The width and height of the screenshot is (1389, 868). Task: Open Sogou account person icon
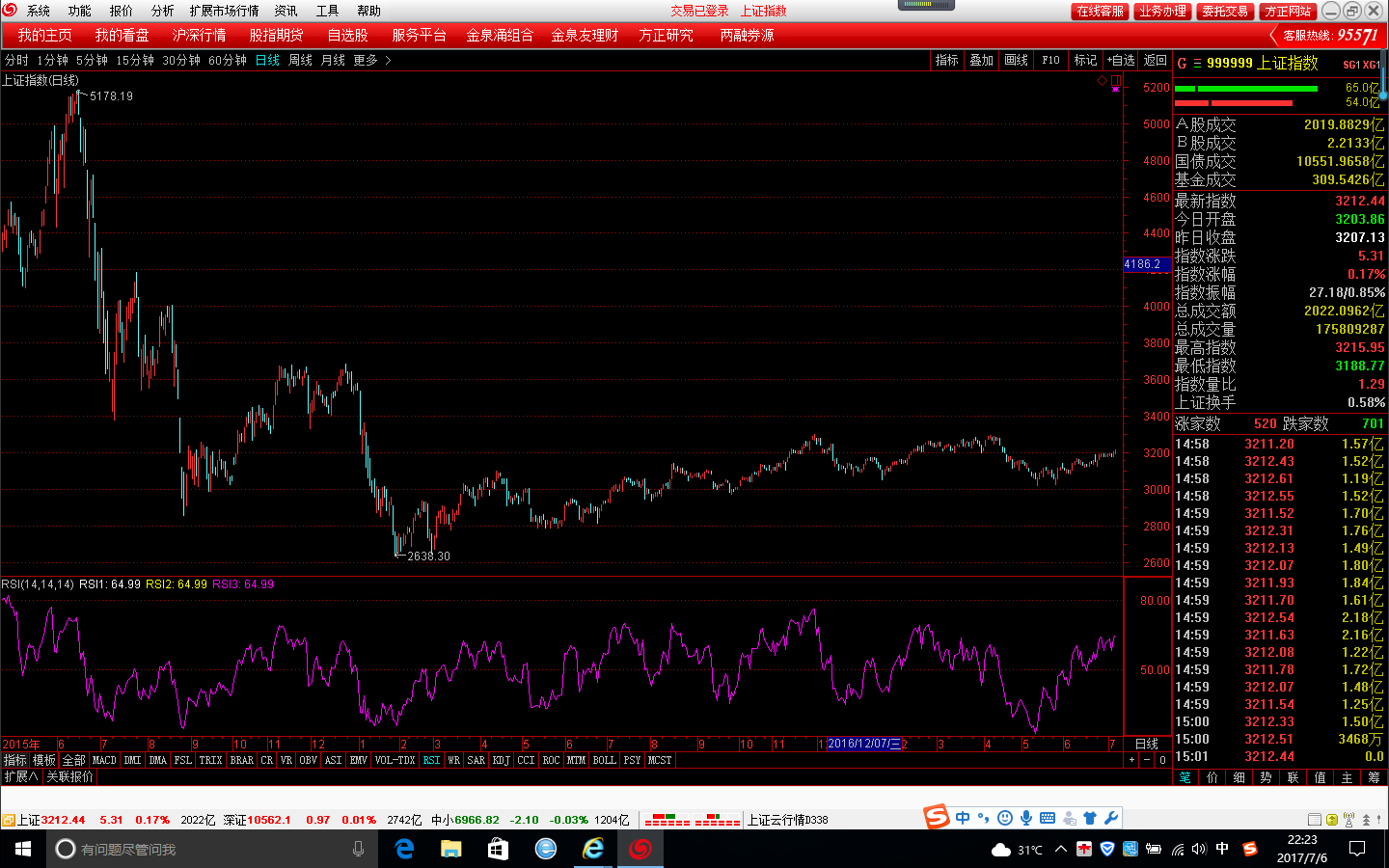click(1069, 818)
